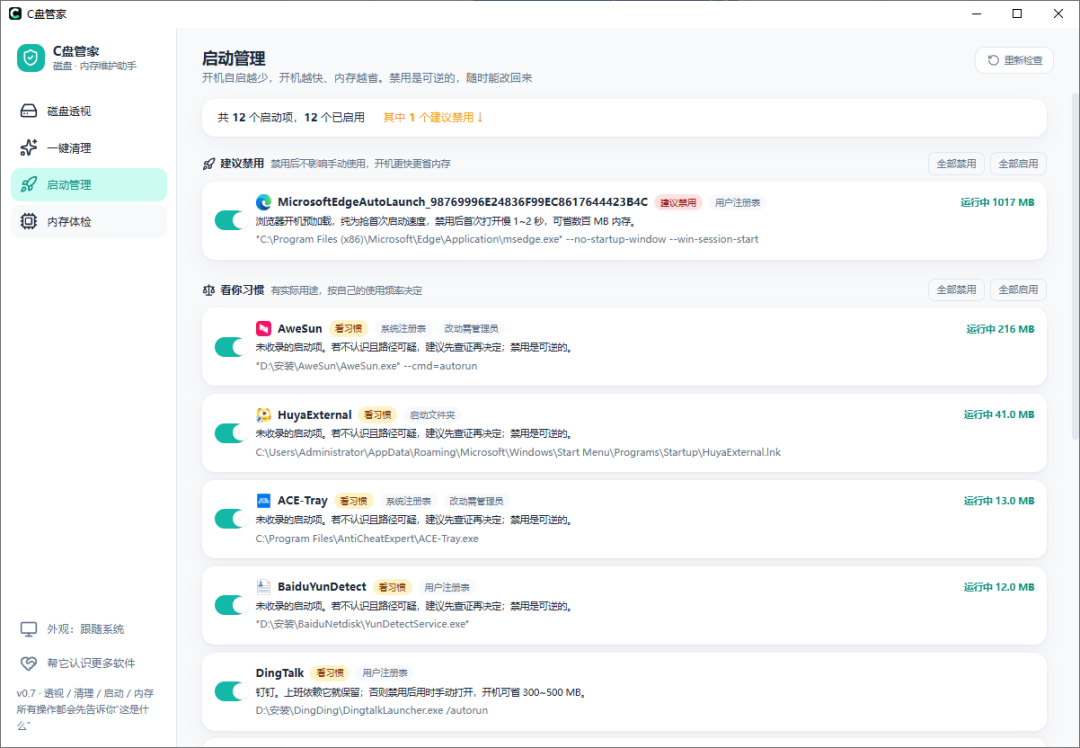The height and width of the screenshot is (748, 1080).
Task: Click the title bar app icon
Action: click(15, 14)
